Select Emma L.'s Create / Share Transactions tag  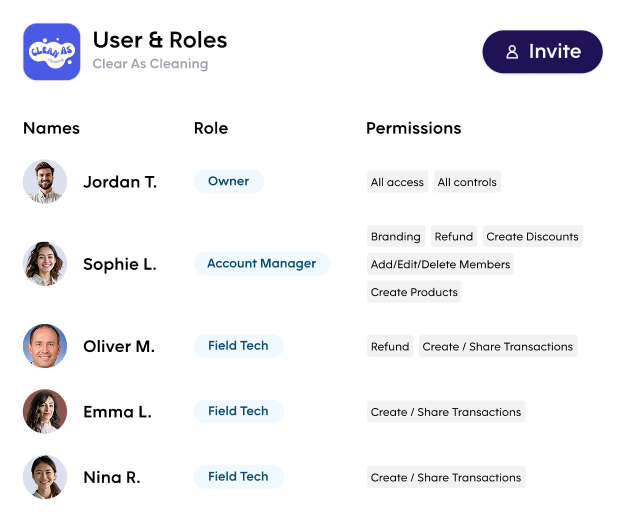point(446,412)
